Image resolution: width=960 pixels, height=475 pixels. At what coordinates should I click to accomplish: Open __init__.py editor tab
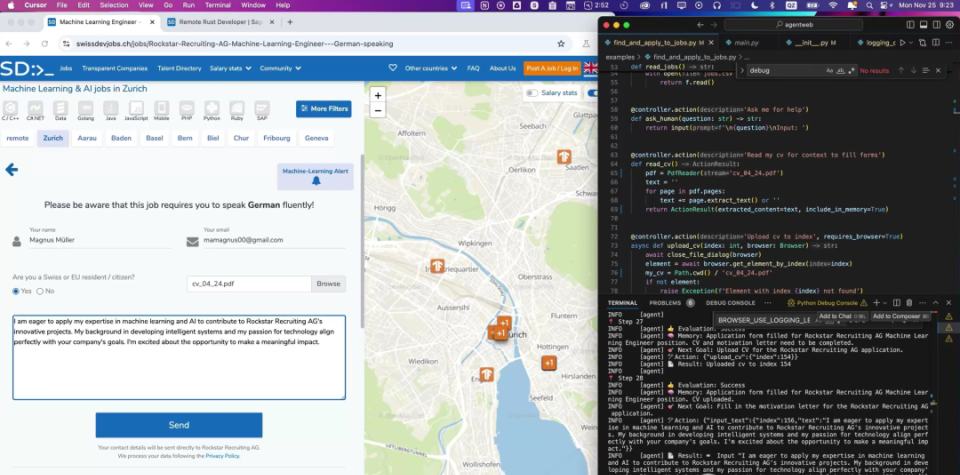pos(813,42)
